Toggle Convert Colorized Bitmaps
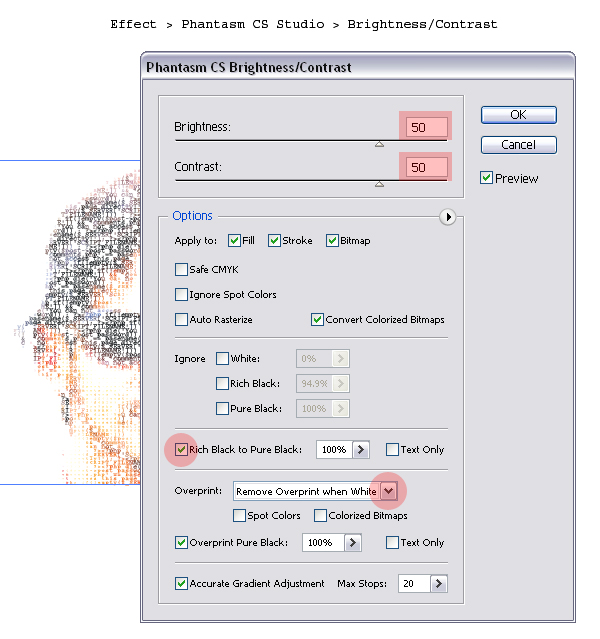Screen dimensions: 600x639 [317, 319]
